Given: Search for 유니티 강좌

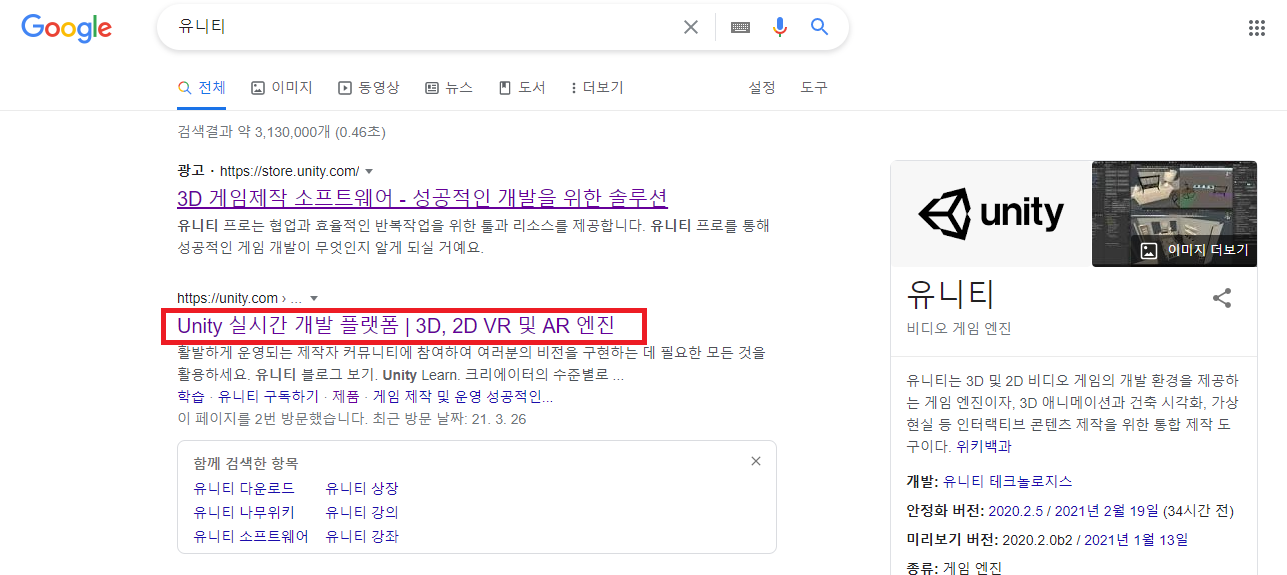Looking at the screenshot, I should tap(362, 536).
